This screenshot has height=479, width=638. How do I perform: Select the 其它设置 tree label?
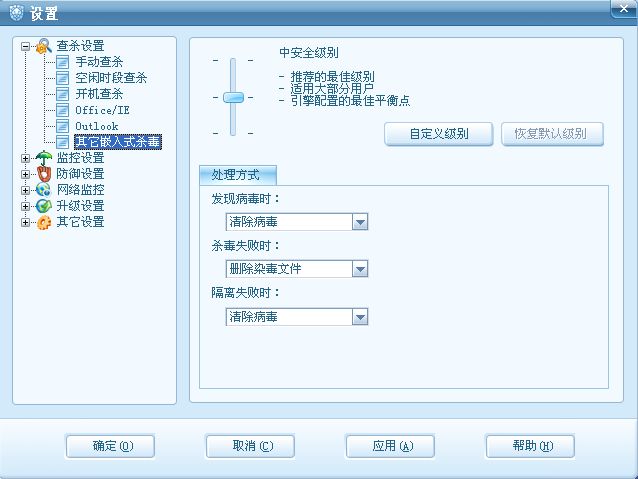(x=80, y=222)
